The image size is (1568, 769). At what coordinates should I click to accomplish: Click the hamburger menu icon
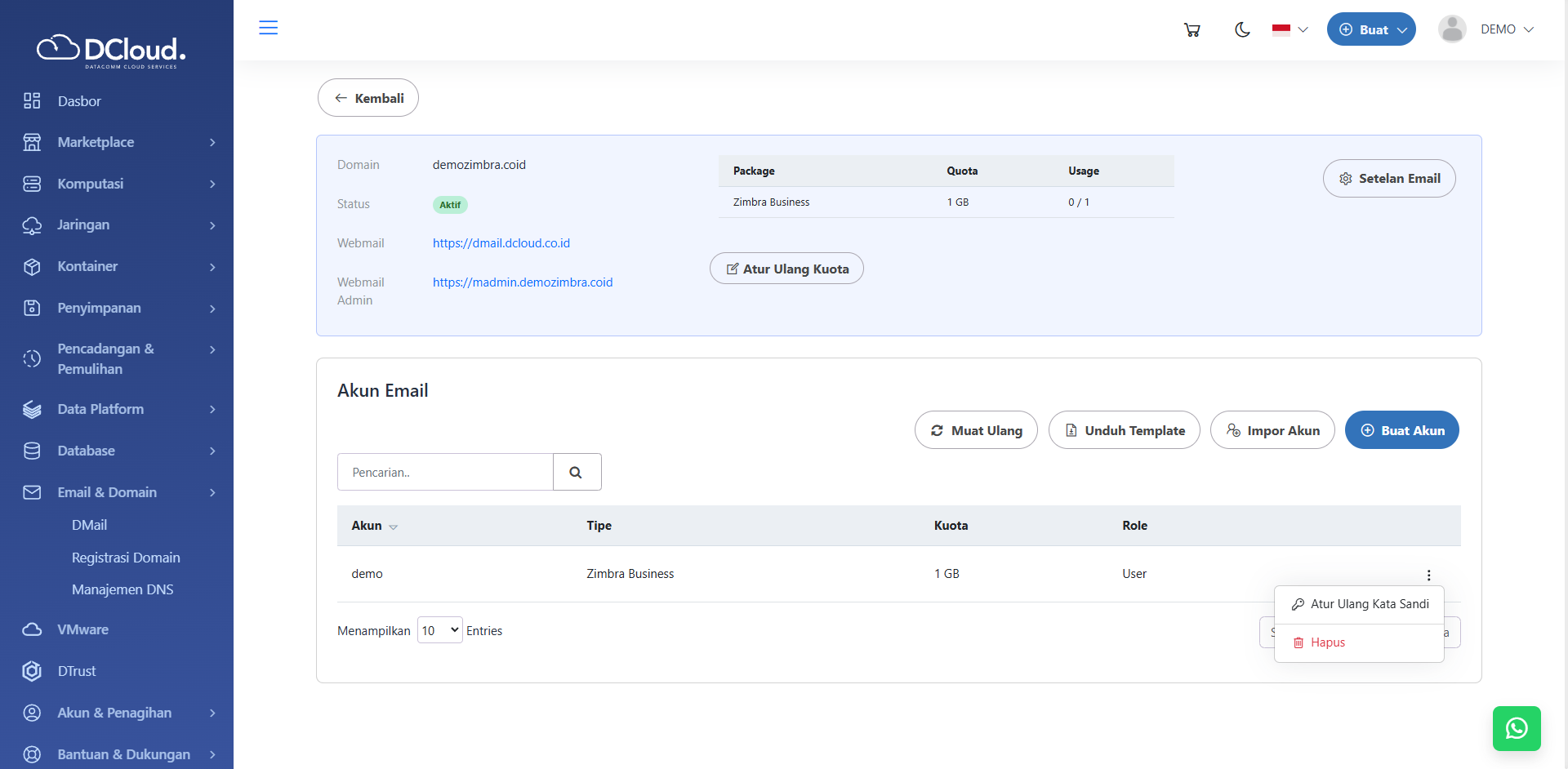point(268,28)
